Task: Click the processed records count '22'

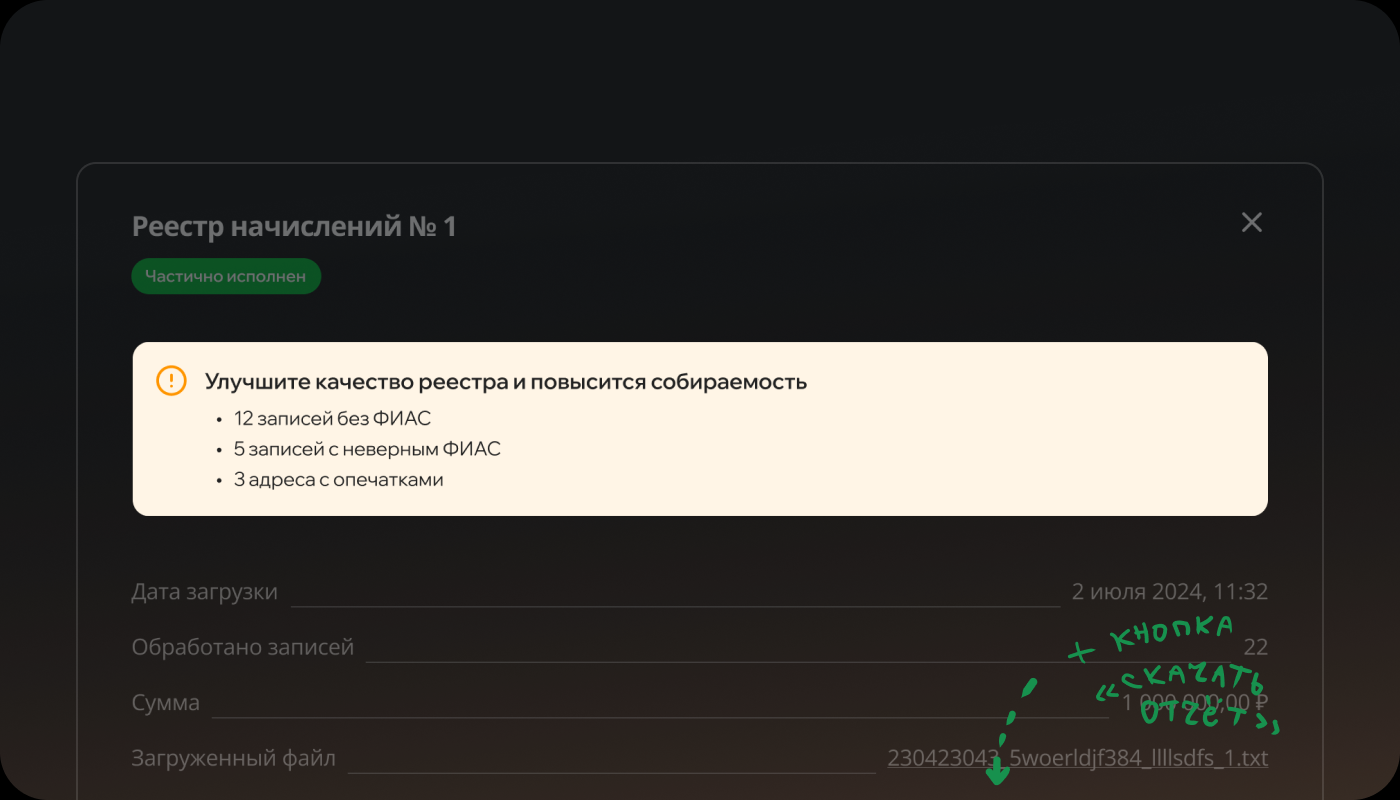Action: point(1256,648)
